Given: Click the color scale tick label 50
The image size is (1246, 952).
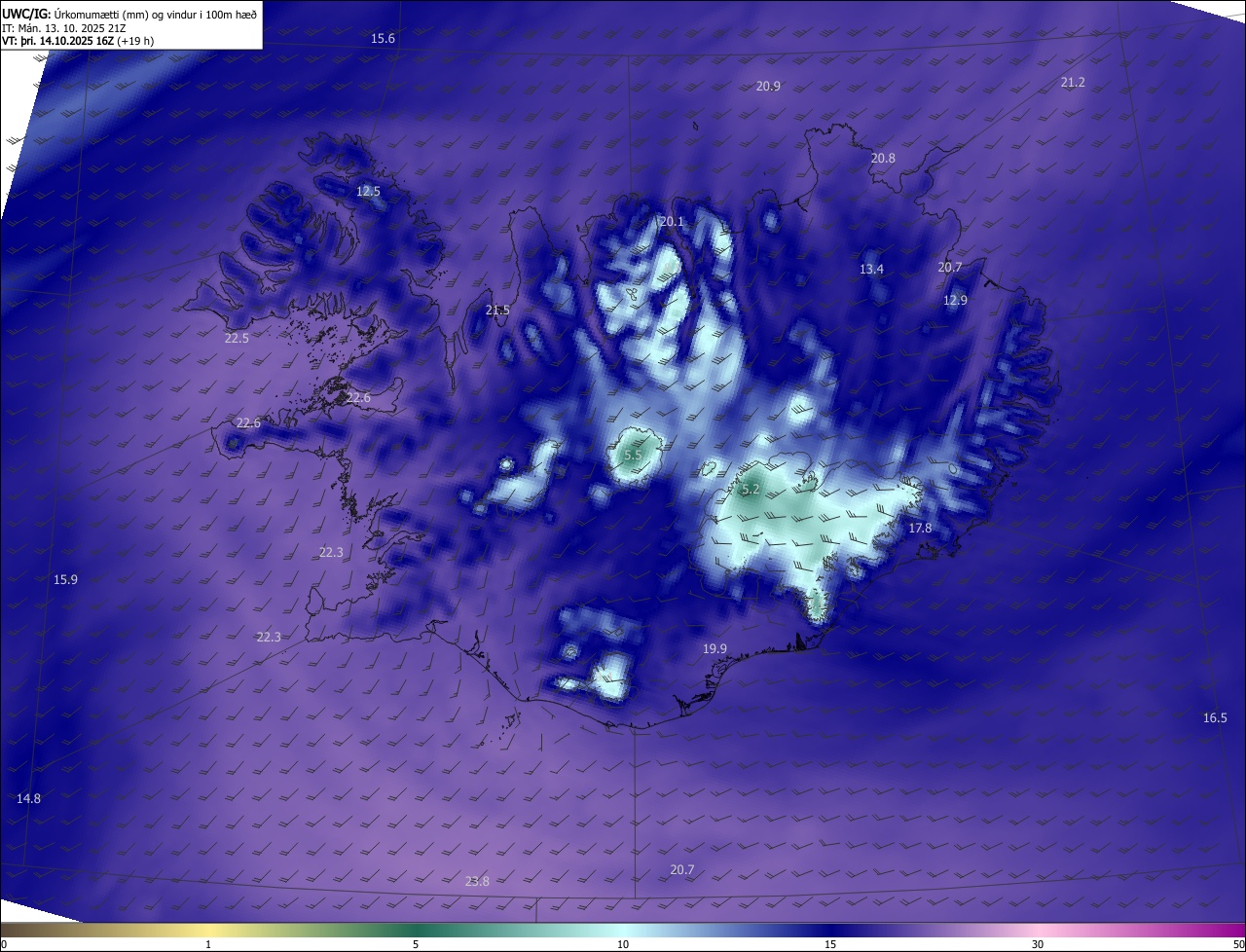Looking at the screenshot, I should (1238, 944).
